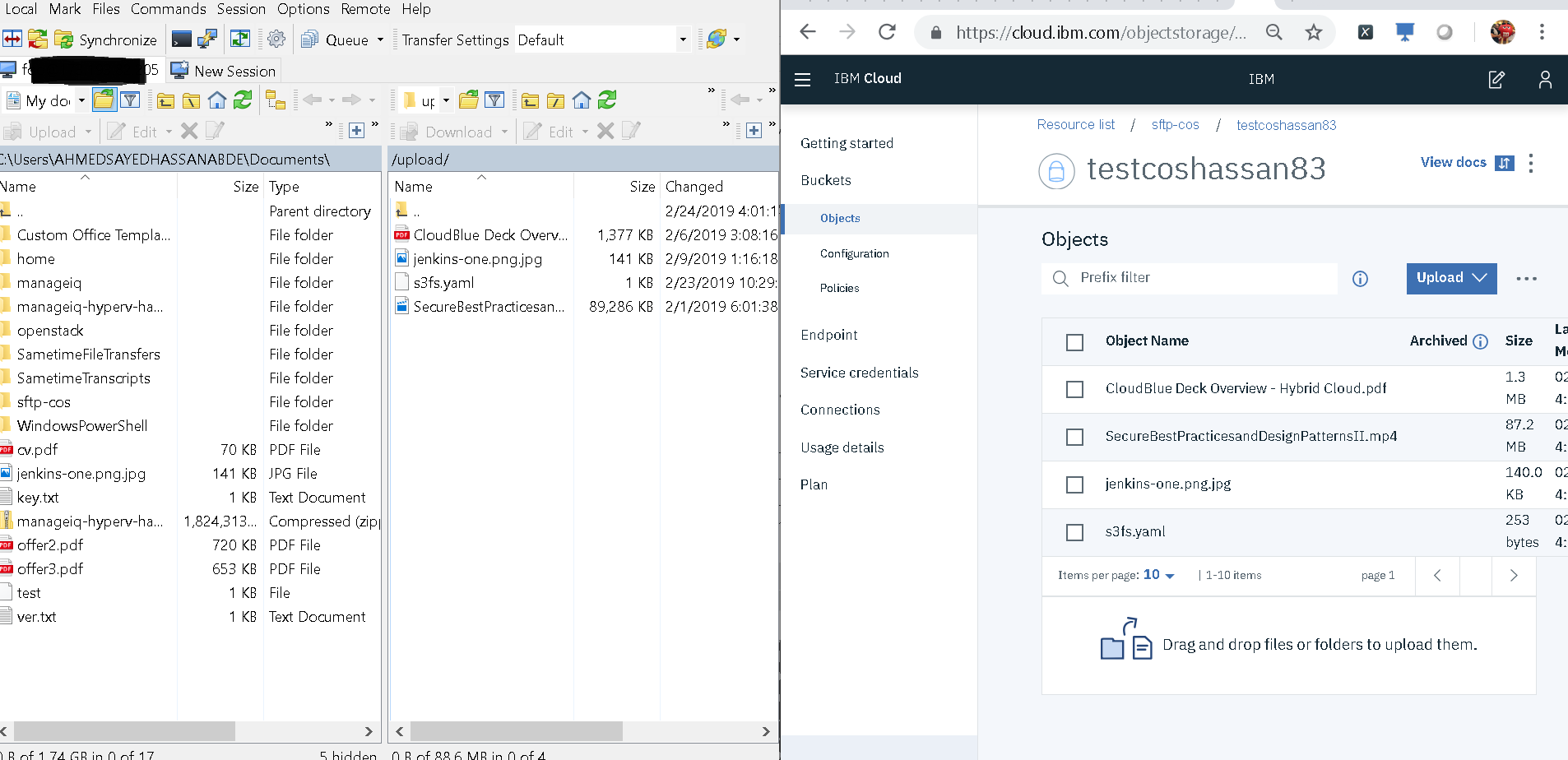Viewport: 1568px width, 760px height.
Task: Click the remote Open Directory folder icon
Action: (x=469, y=100)
